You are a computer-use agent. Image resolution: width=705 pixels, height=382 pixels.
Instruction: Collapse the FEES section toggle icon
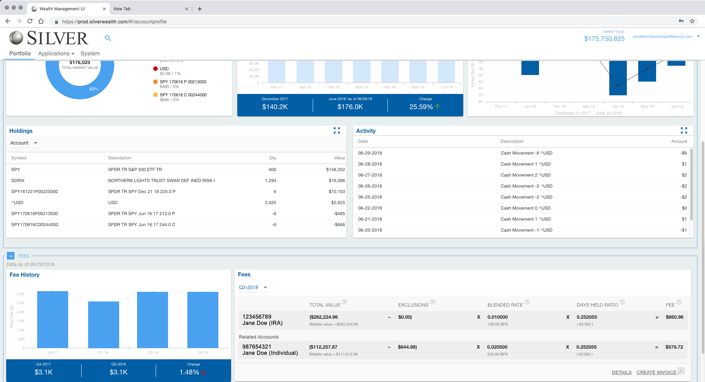pos(10,255)
